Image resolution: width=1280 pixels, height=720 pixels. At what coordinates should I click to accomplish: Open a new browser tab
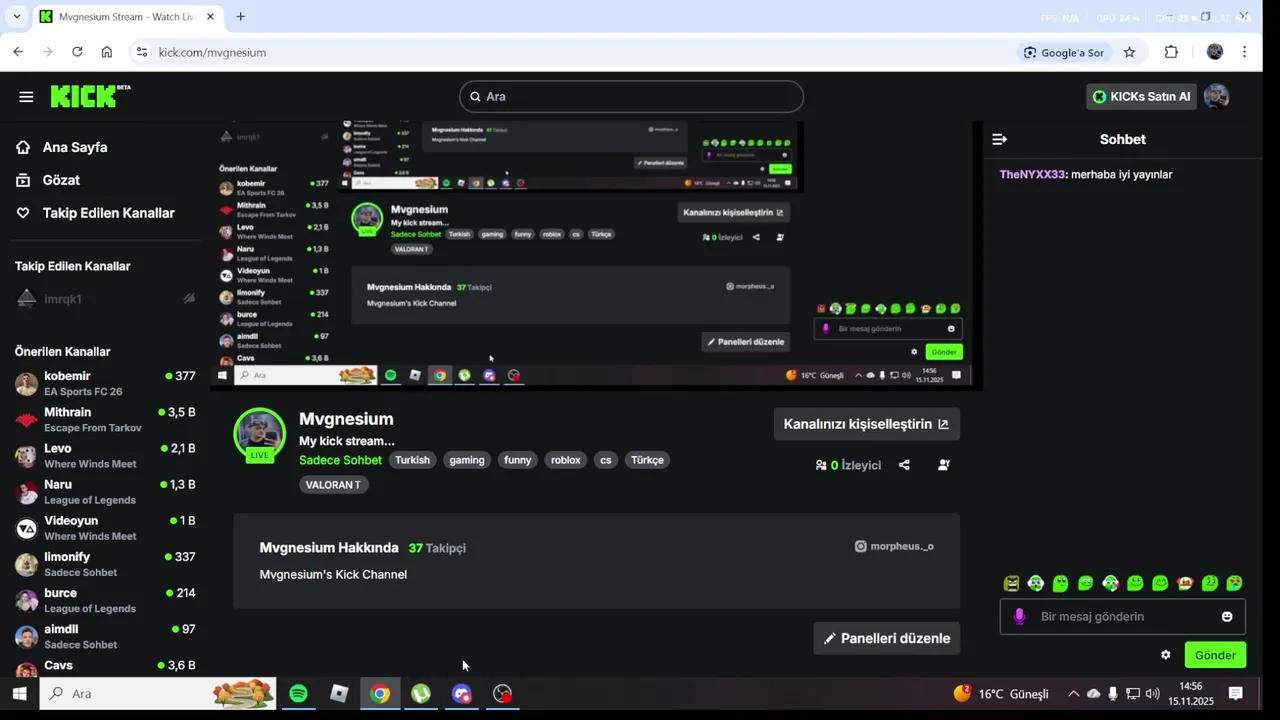pyautogui.click(x=240, y=17)
